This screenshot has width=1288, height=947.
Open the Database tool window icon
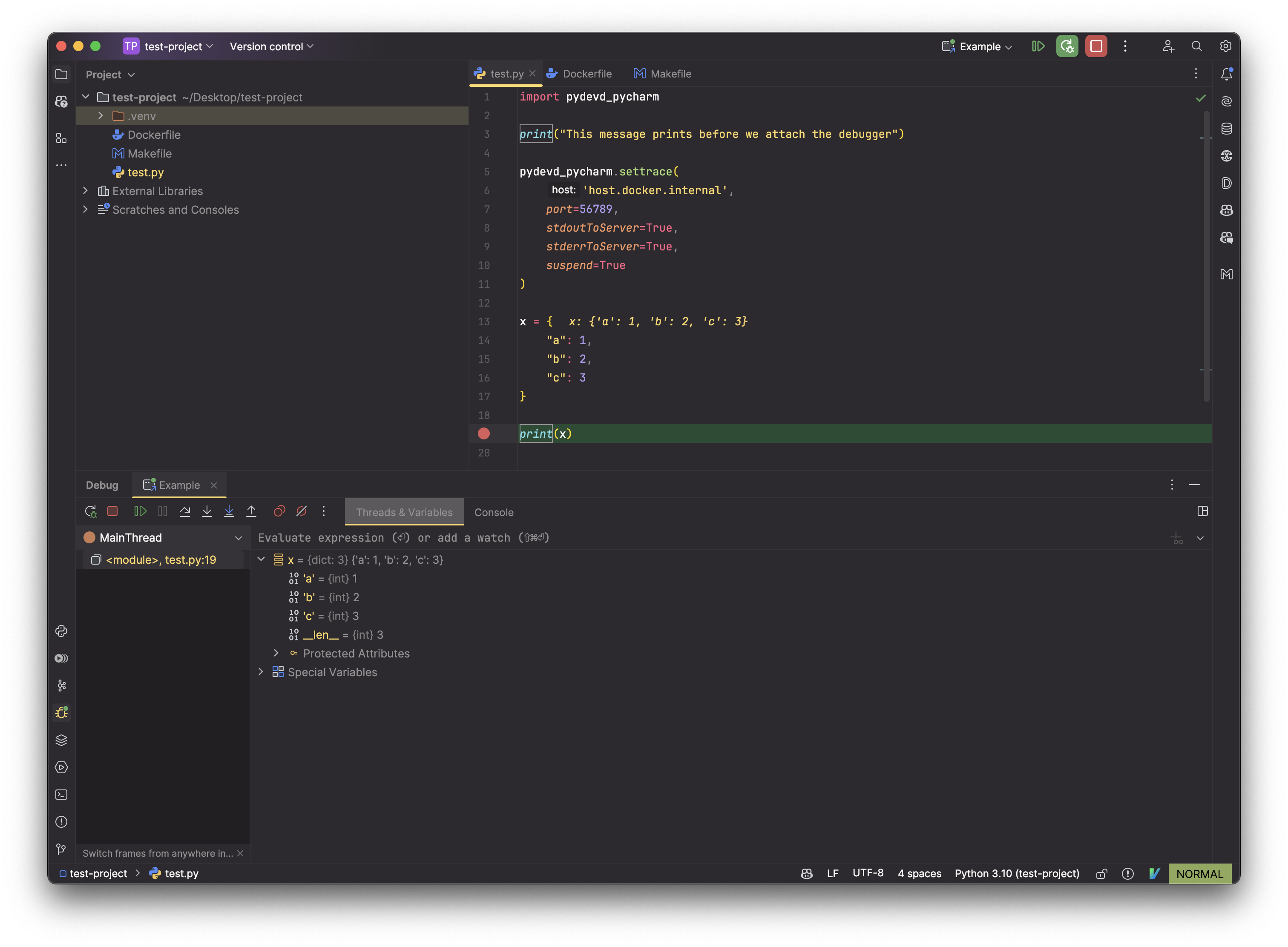1227,129
